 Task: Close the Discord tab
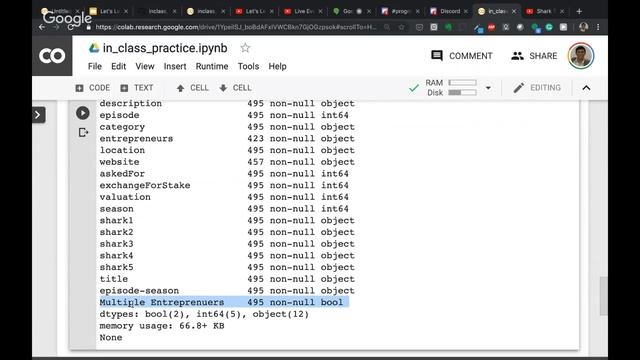(x=466, y=11)
